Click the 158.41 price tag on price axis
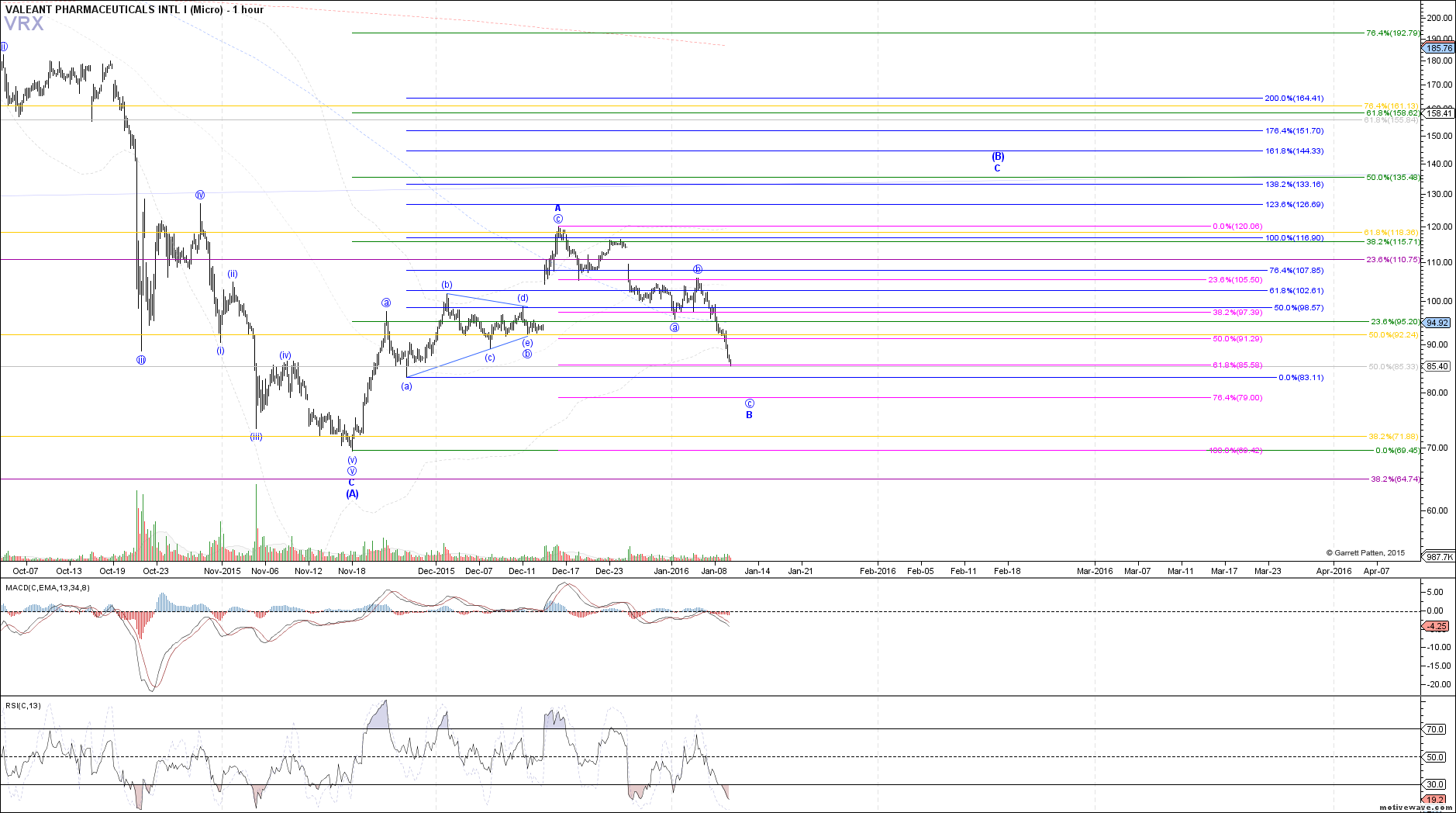 [x=1439, y=113]
